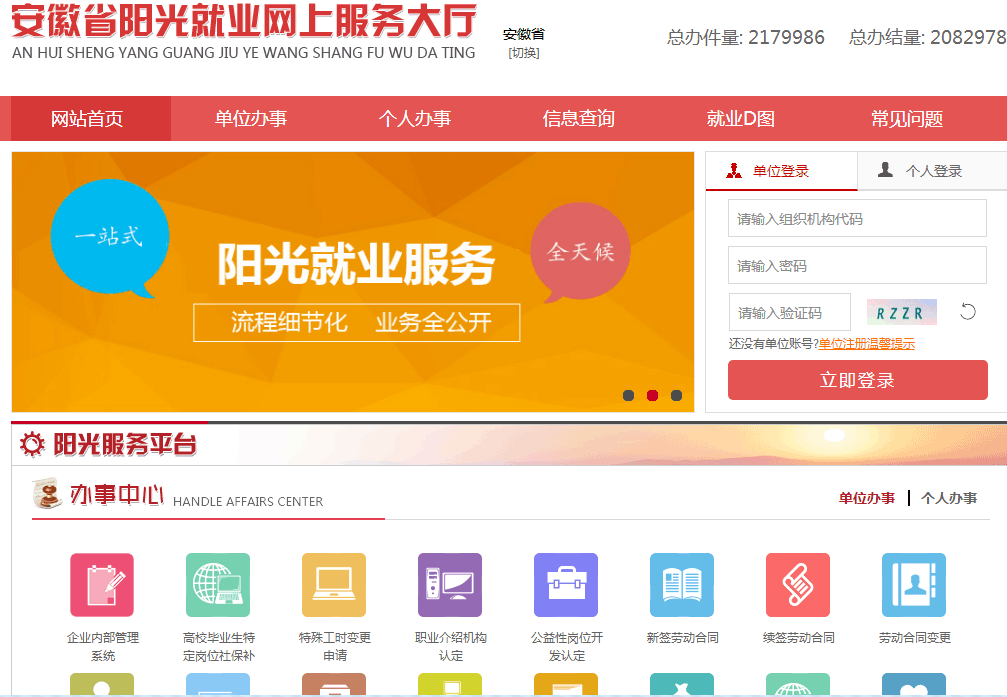Image resolution: width=1007 pixels, height=697 pixels.
Task: Toggle 个人办事 in 办事中心 header
Action: pyautogui.click(x=948, y=498)
